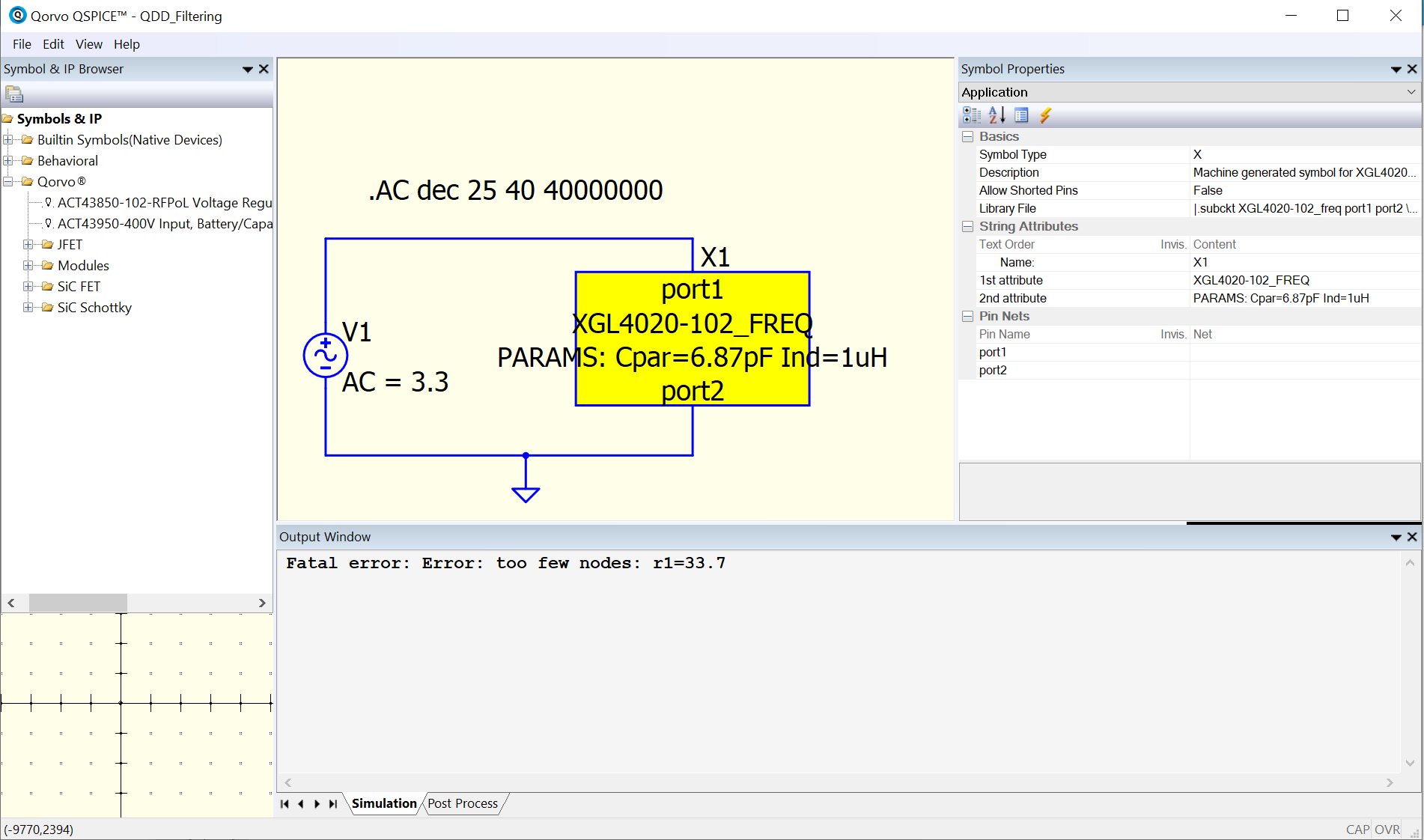Expand the SiC Schottky folder

28,308
